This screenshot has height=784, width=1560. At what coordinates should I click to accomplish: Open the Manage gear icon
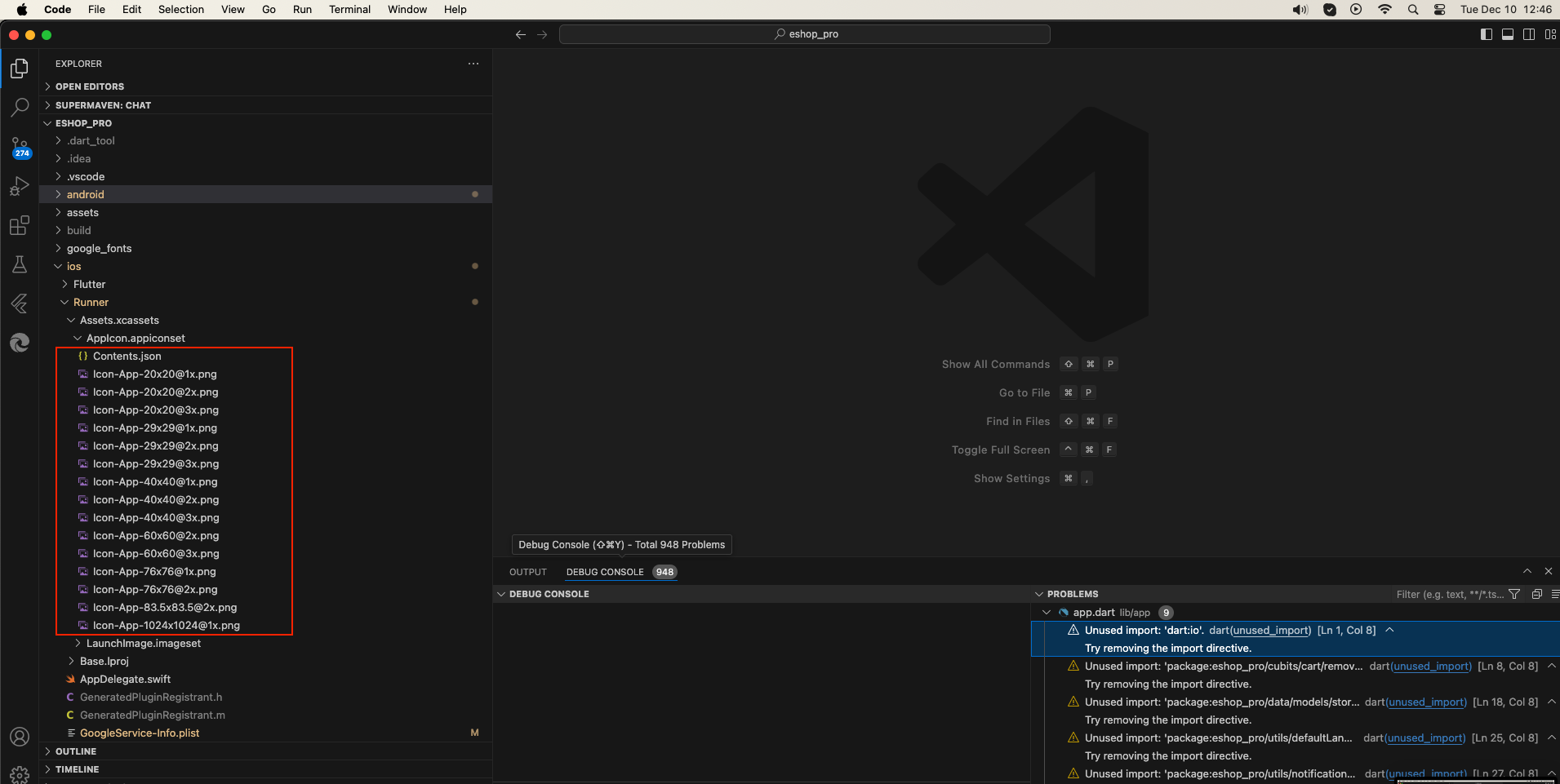pos(20,773)
